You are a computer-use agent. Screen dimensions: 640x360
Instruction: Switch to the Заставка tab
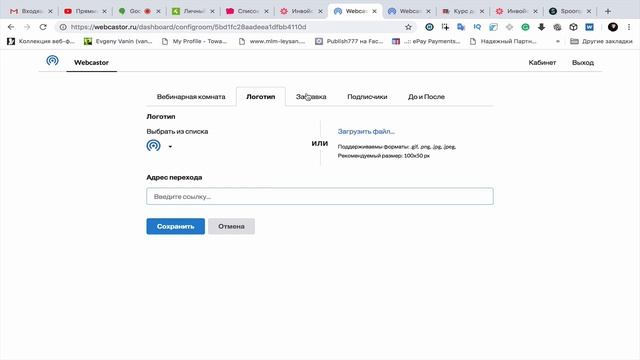[x=311, y=97]
